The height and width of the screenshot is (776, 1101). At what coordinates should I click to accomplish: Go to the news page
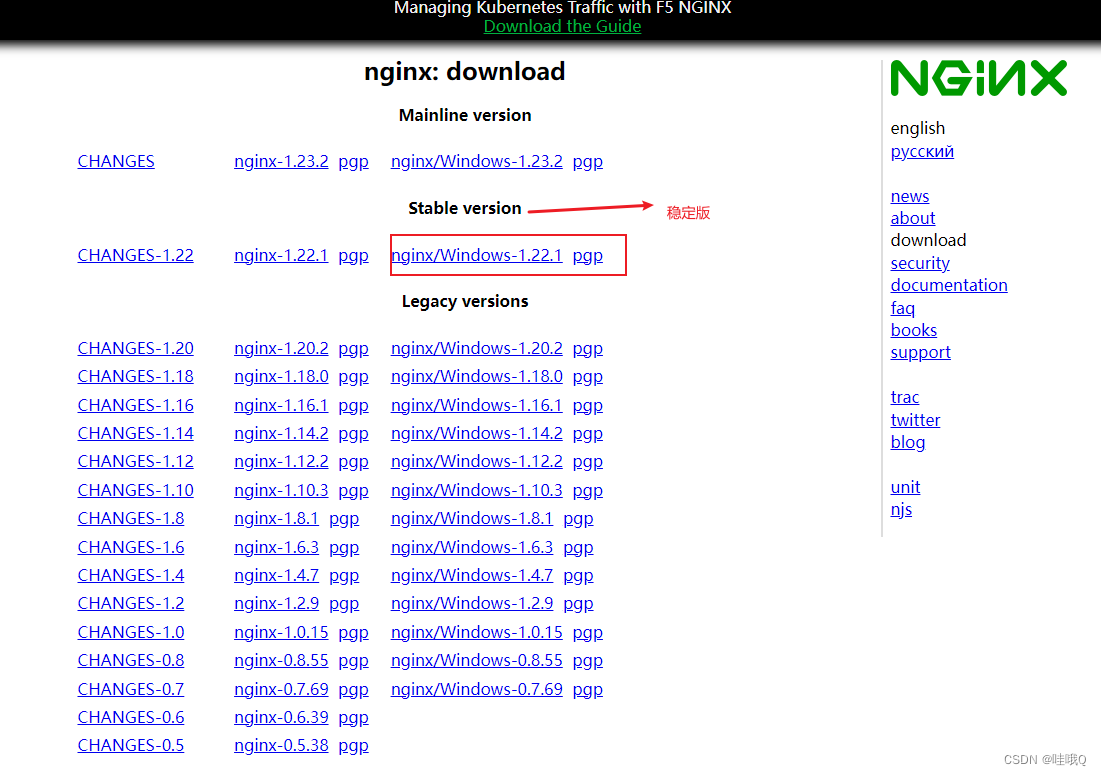tap(909, 196)
